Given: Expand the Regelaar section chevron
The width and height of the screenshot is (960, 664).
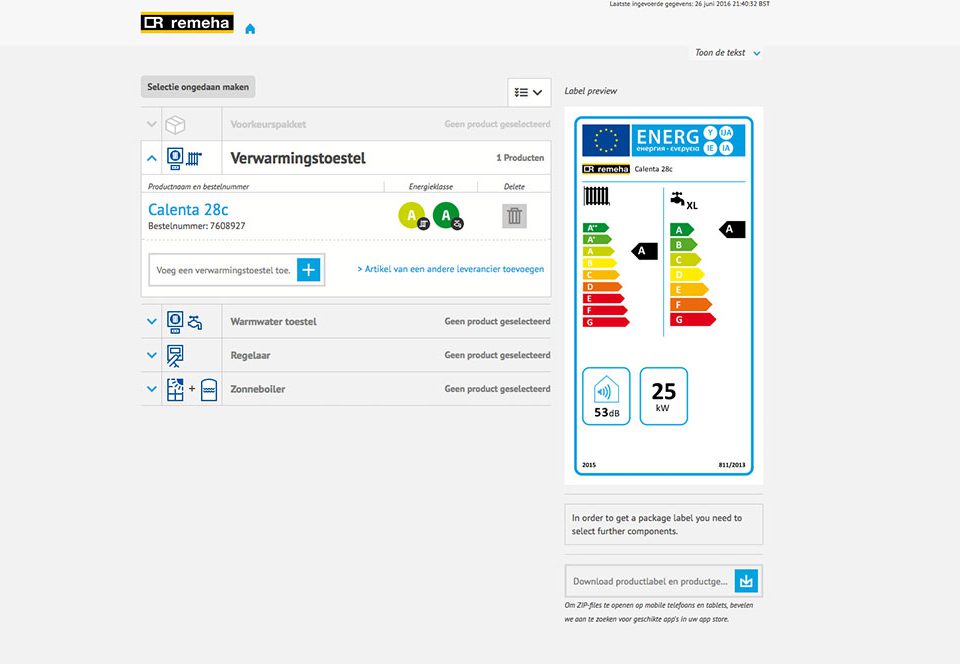Looking at the screenshot, I should click(x=151, y=355).
